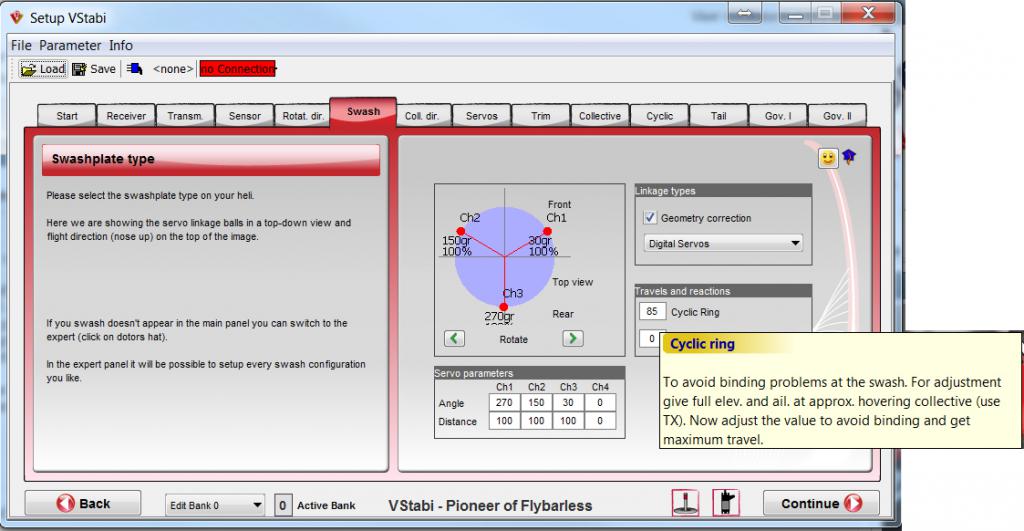Toggle the Geometry correction checkbox
1024x531 pixels.
click(x=650, y=218)
